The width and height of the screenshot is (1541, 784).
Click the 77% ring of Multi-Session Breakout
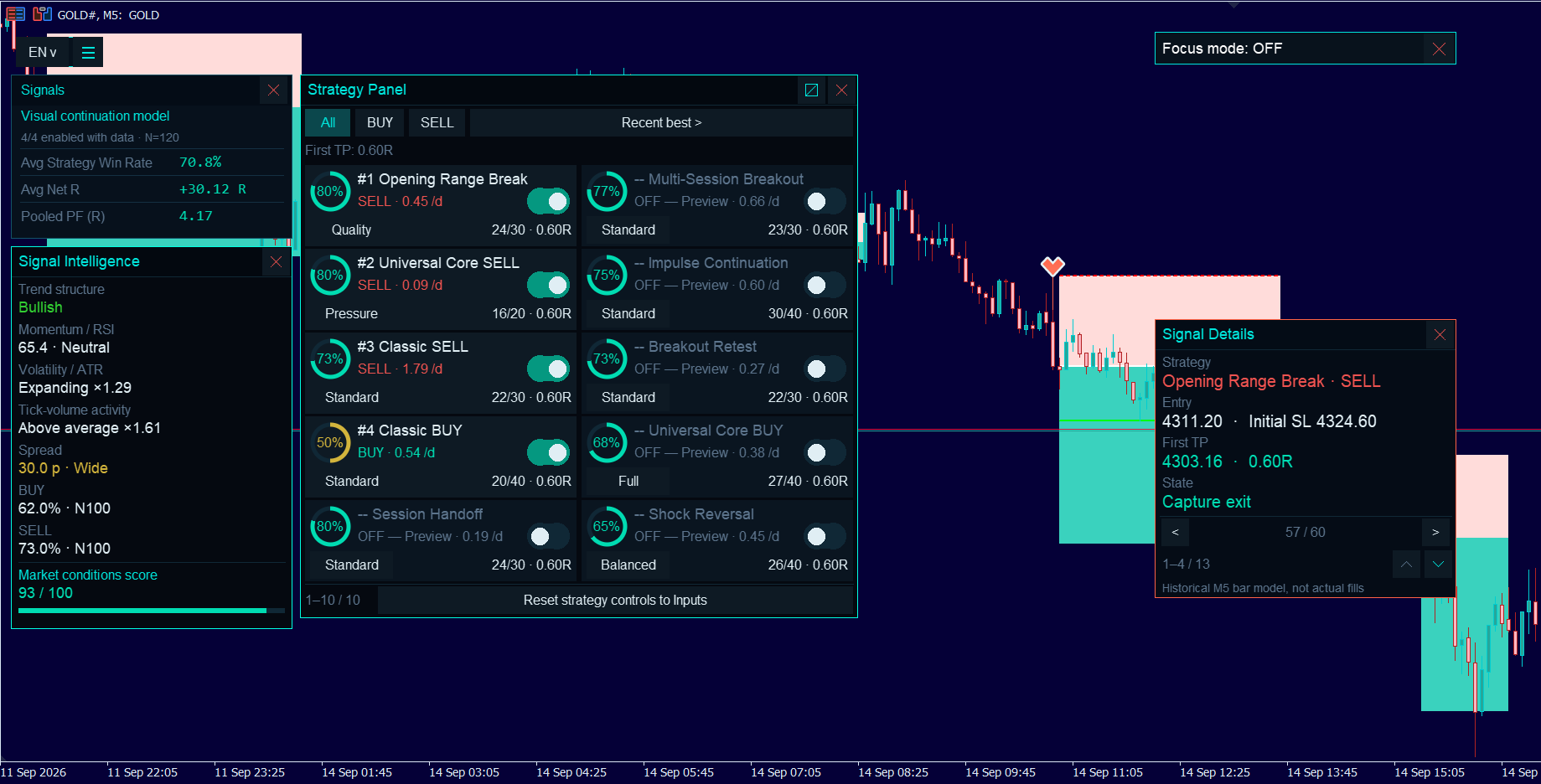point(607,191)
